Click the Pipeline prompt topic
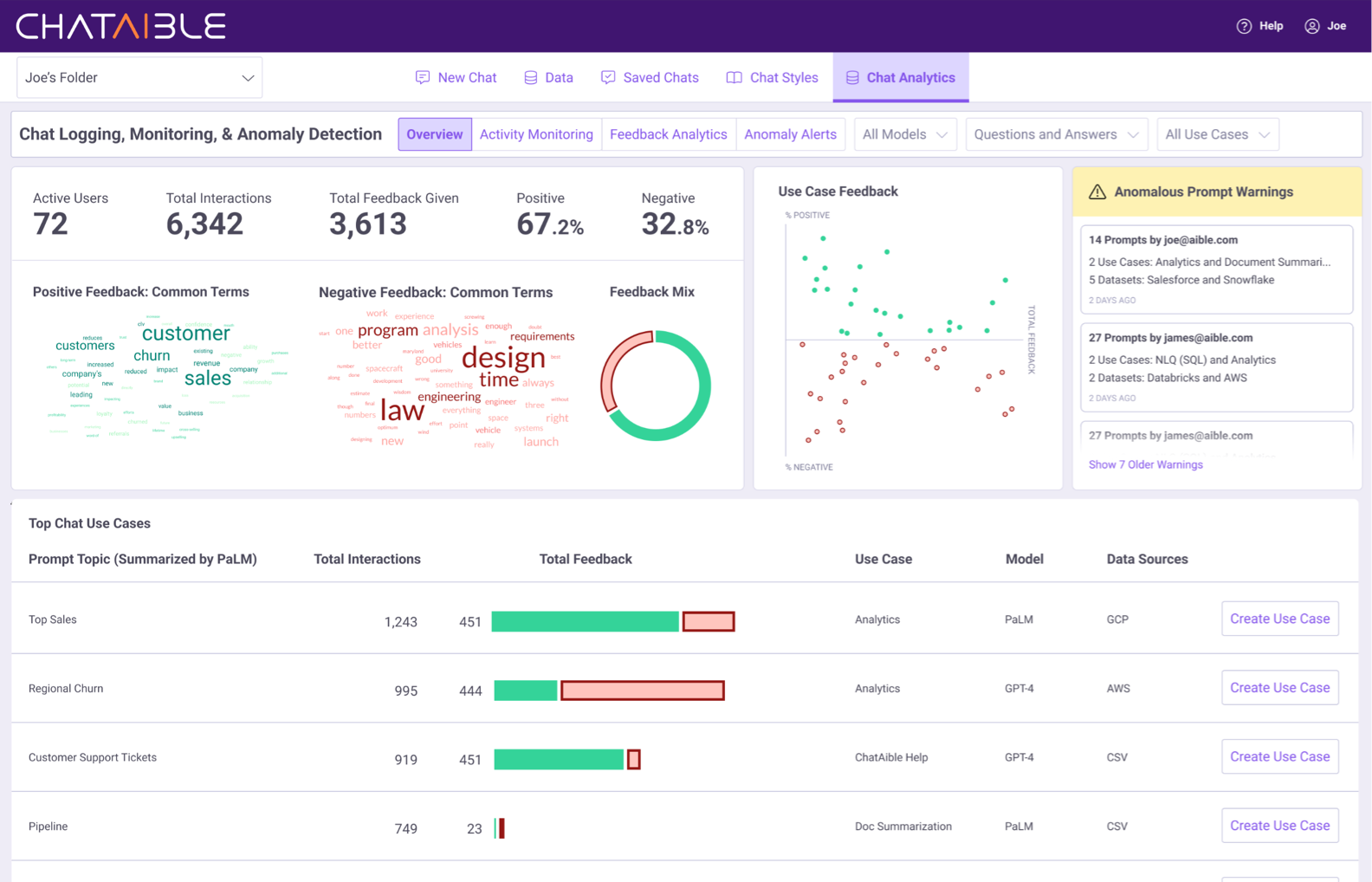 point(49,827)
